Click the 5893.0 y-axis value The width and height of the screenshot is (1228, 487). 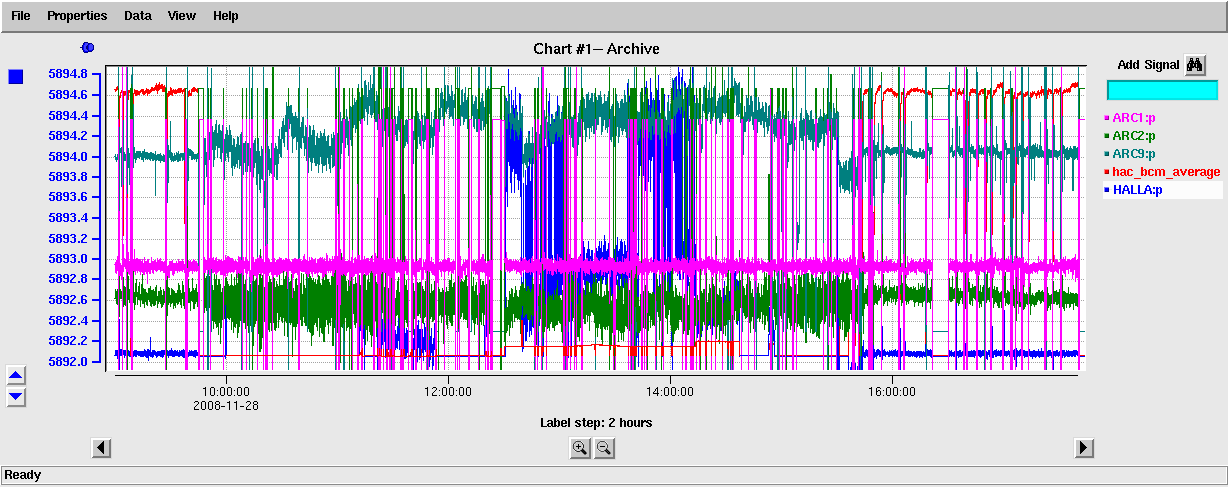click(68, 258)
